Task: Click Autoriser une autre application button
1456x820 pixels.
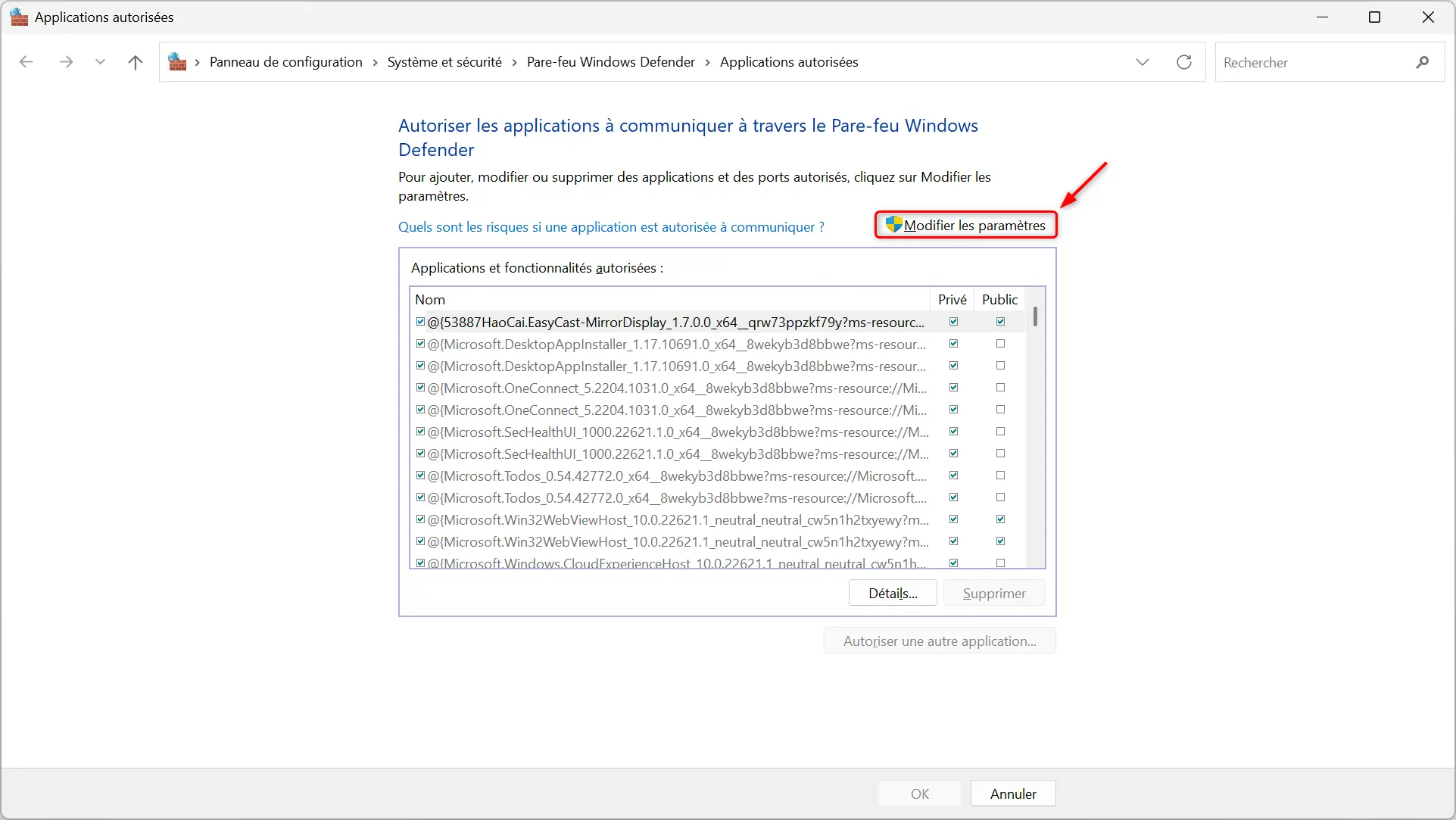Action: coord(940,641)
